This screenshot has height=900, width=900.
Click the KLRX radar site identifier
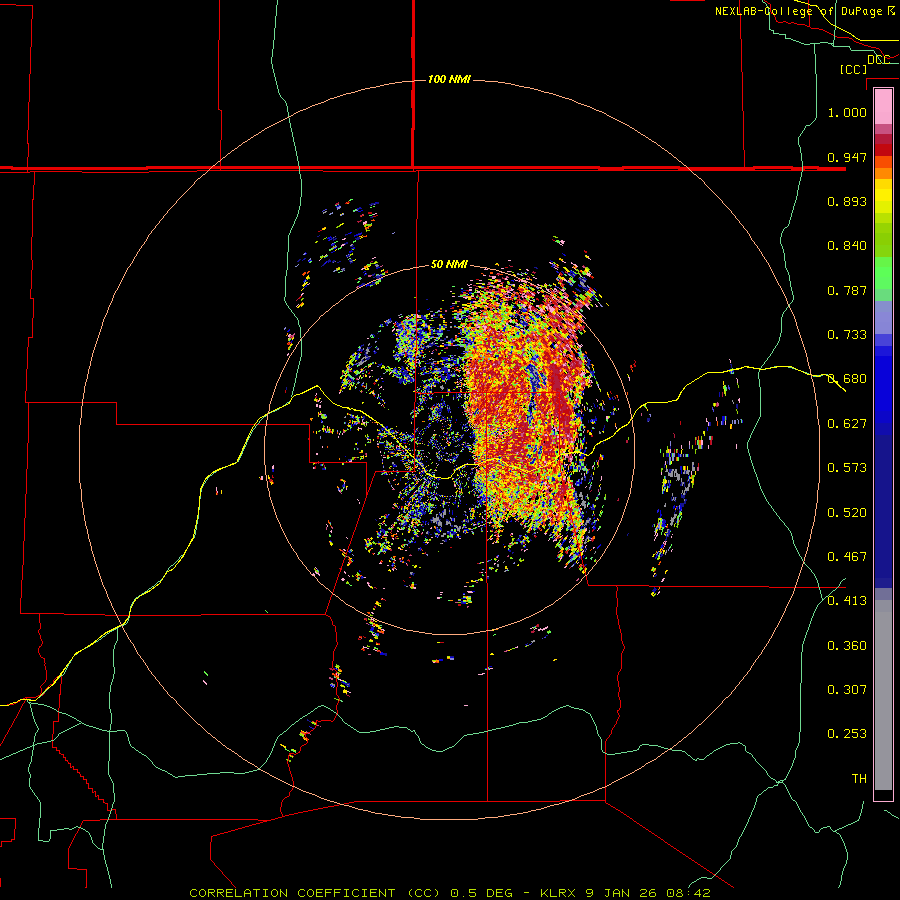(x=559, y=893)
